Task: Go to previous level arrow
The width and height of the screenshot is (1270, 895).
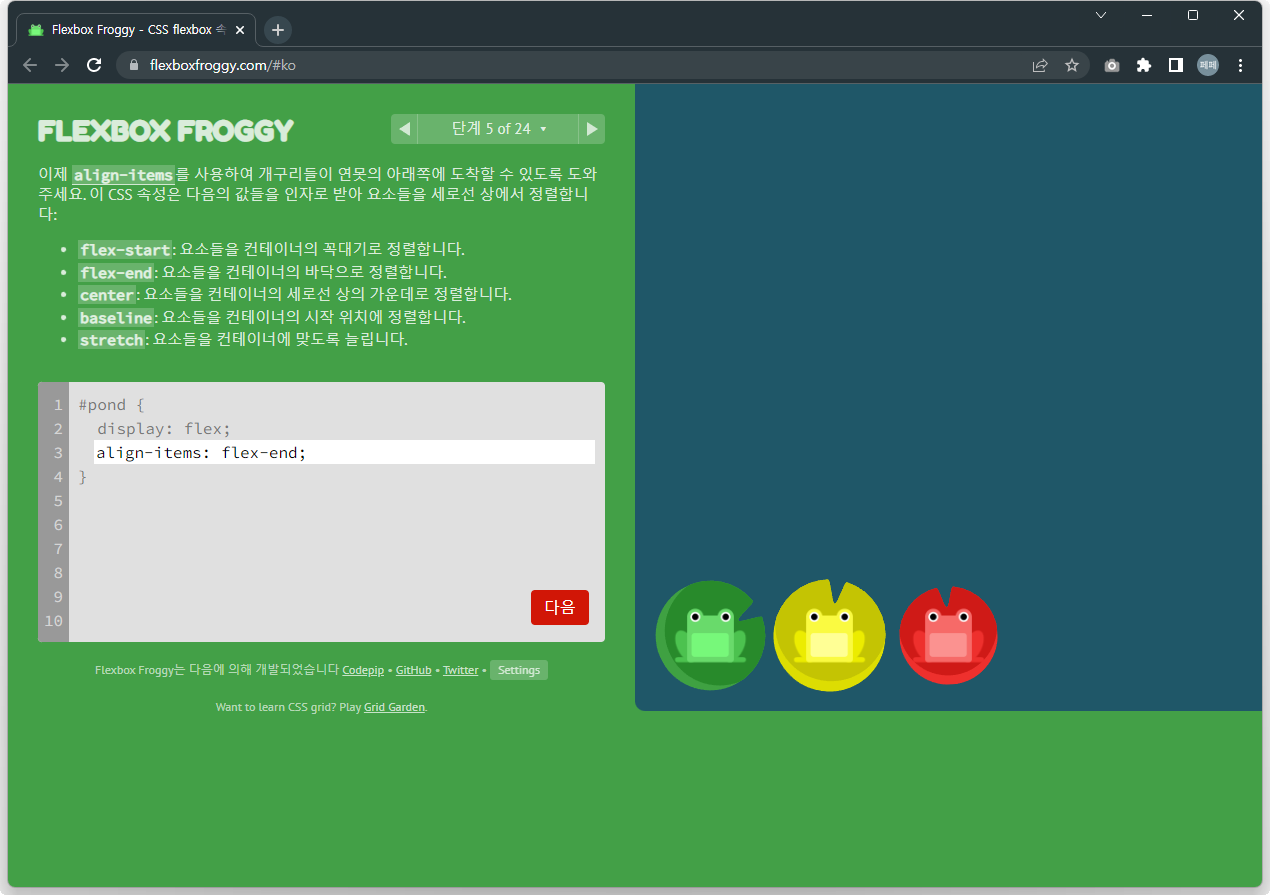Action: coord(404,129)
